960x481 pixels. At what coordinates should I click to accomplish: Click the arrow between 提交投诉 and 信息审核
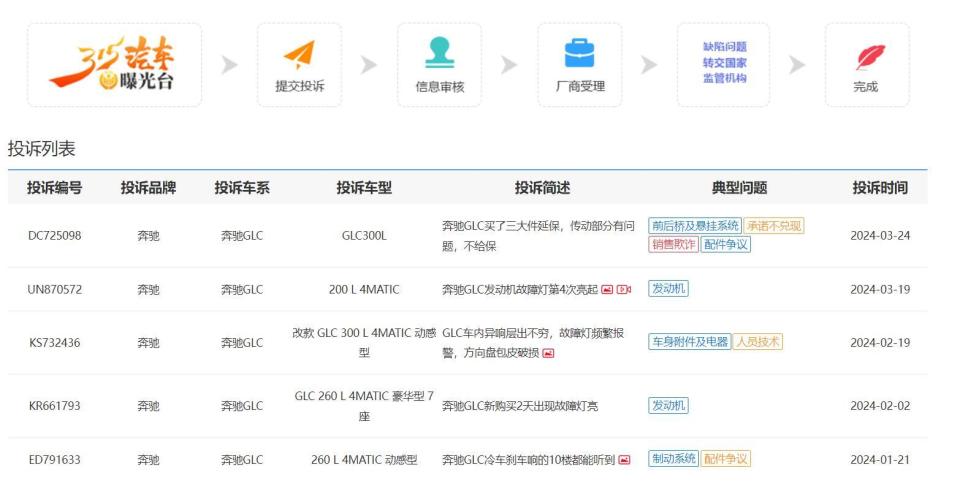pyautogui.click(x=369, y=64)
